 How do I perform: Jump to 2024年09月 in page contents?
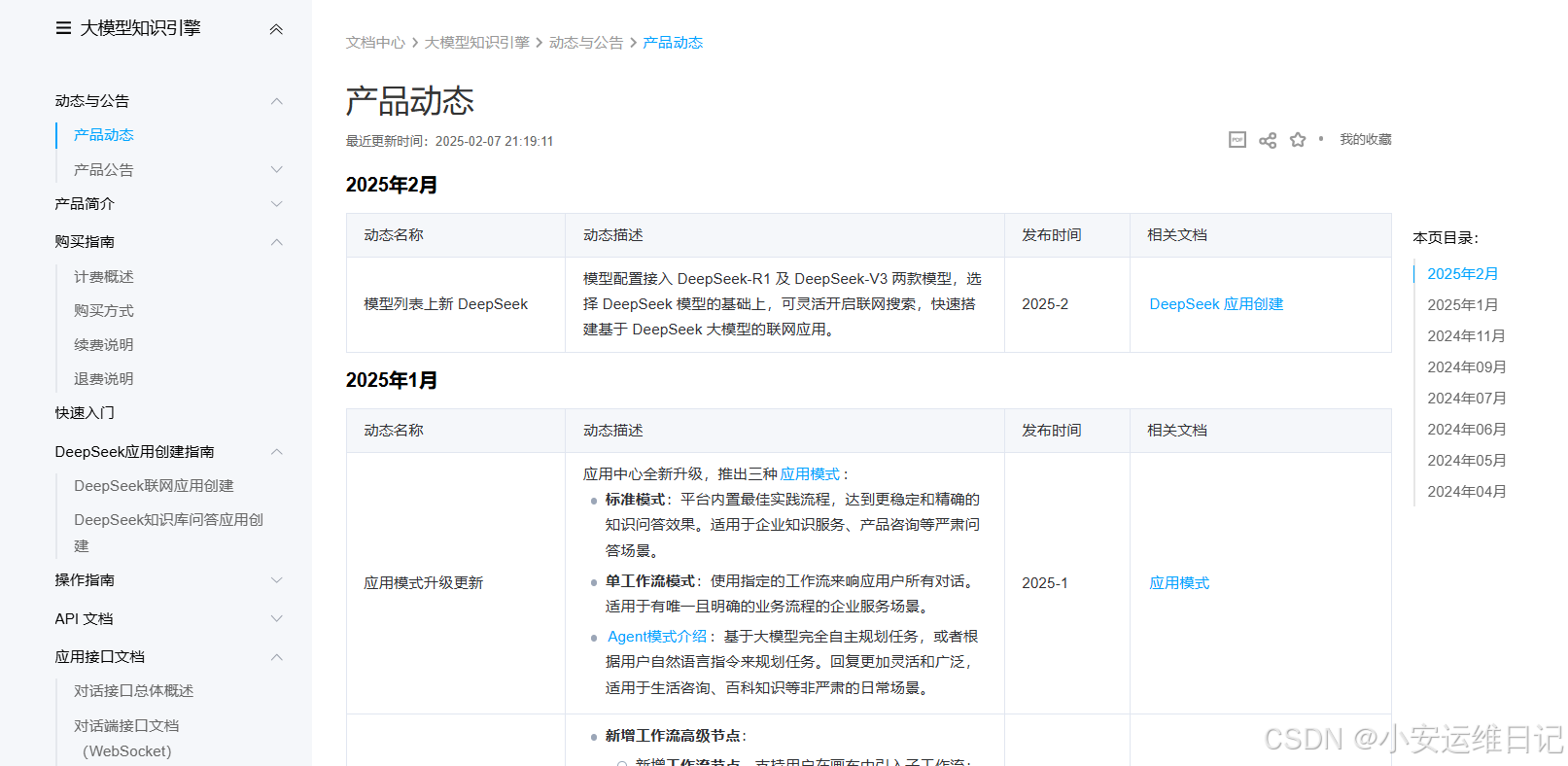tap(1467, 367)
